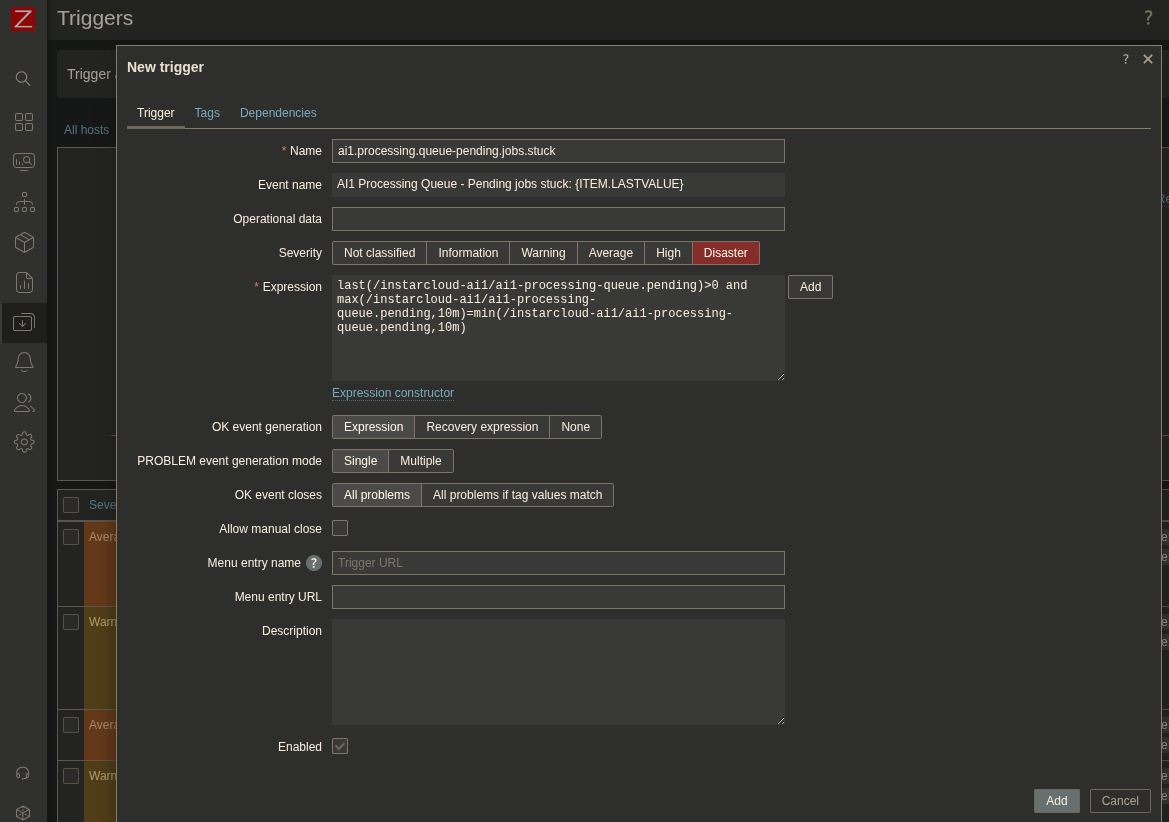Set severity to Not classified

click(379, 253)
